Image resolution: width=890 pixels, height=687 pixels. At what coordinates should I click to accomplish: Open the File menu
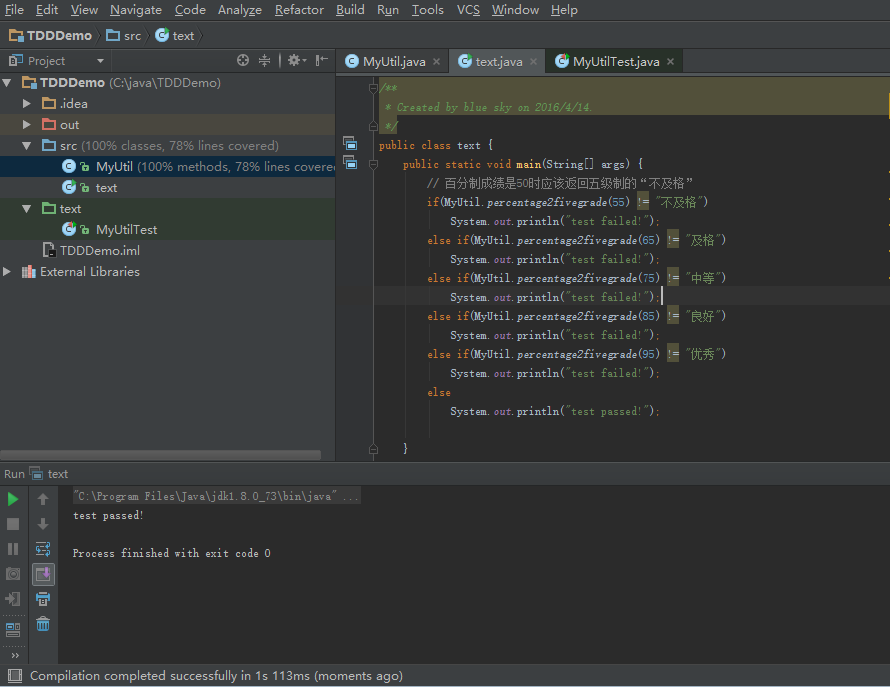pyautogui.click(x=14, y=10)
